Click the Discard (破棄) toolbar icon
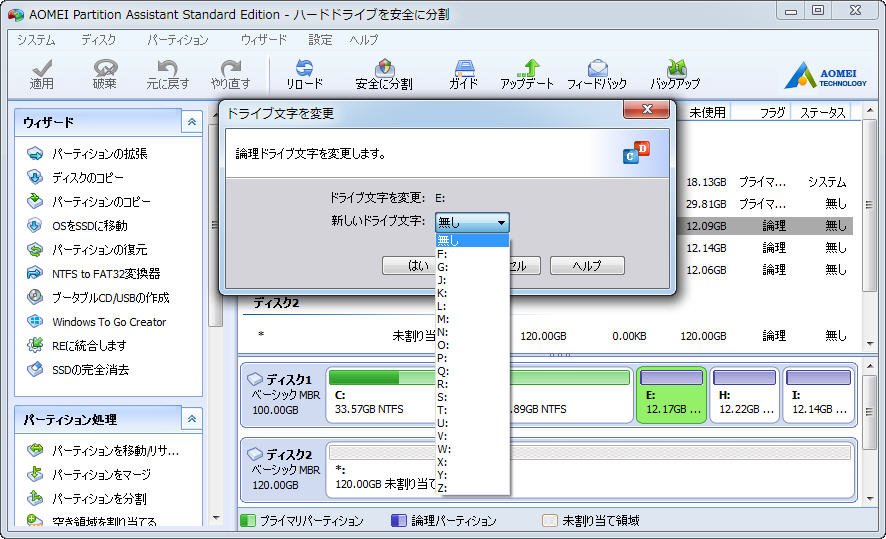 pyautogui.click(x=105, y=75)
